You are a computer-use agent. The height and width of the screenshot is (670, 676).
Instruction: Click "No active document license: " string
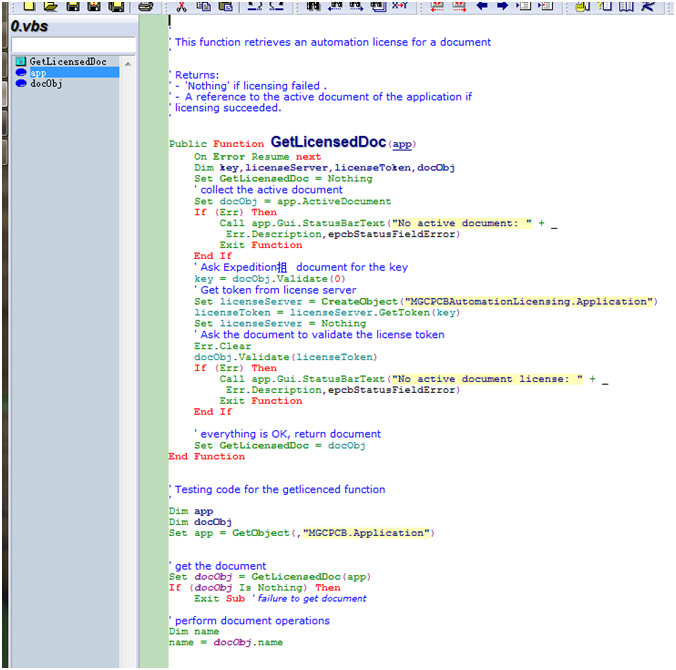point(487,379)
